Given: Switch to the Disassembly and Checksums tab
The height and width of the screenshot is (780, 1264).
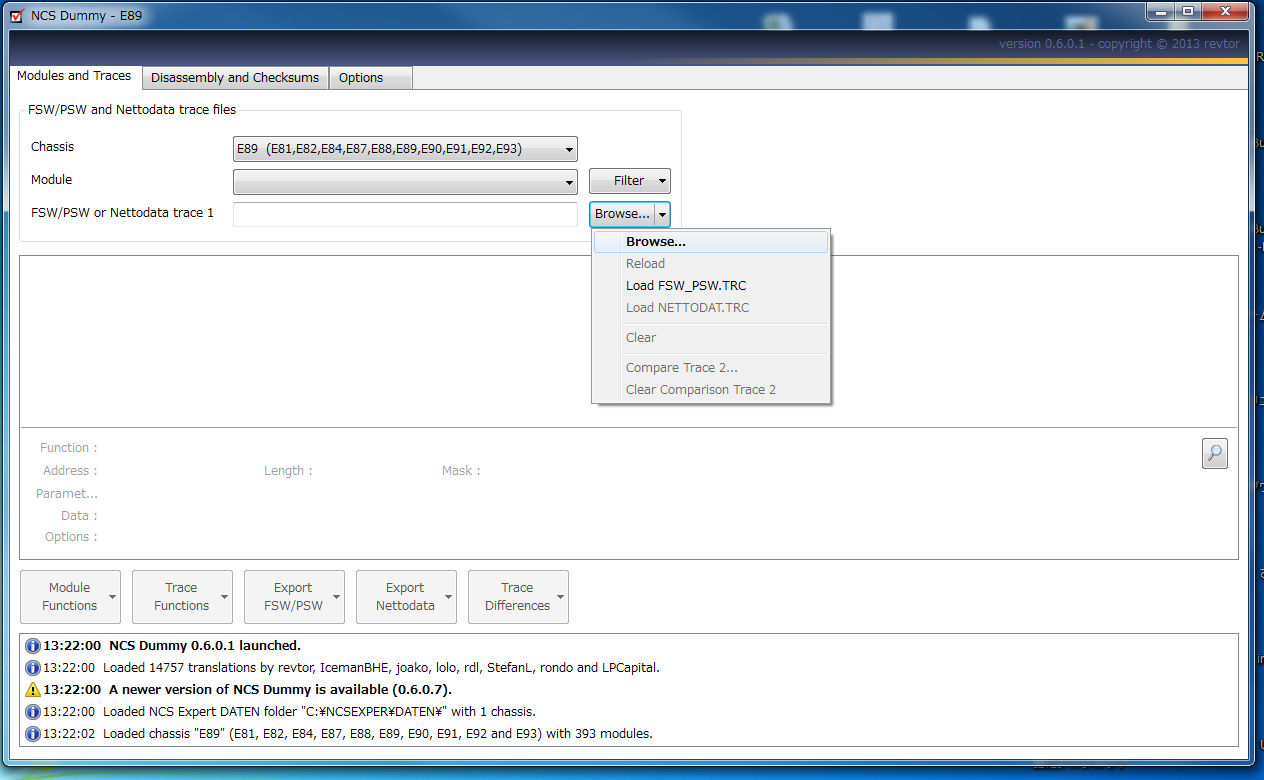Looking at the screenshot, I should 235,78.
